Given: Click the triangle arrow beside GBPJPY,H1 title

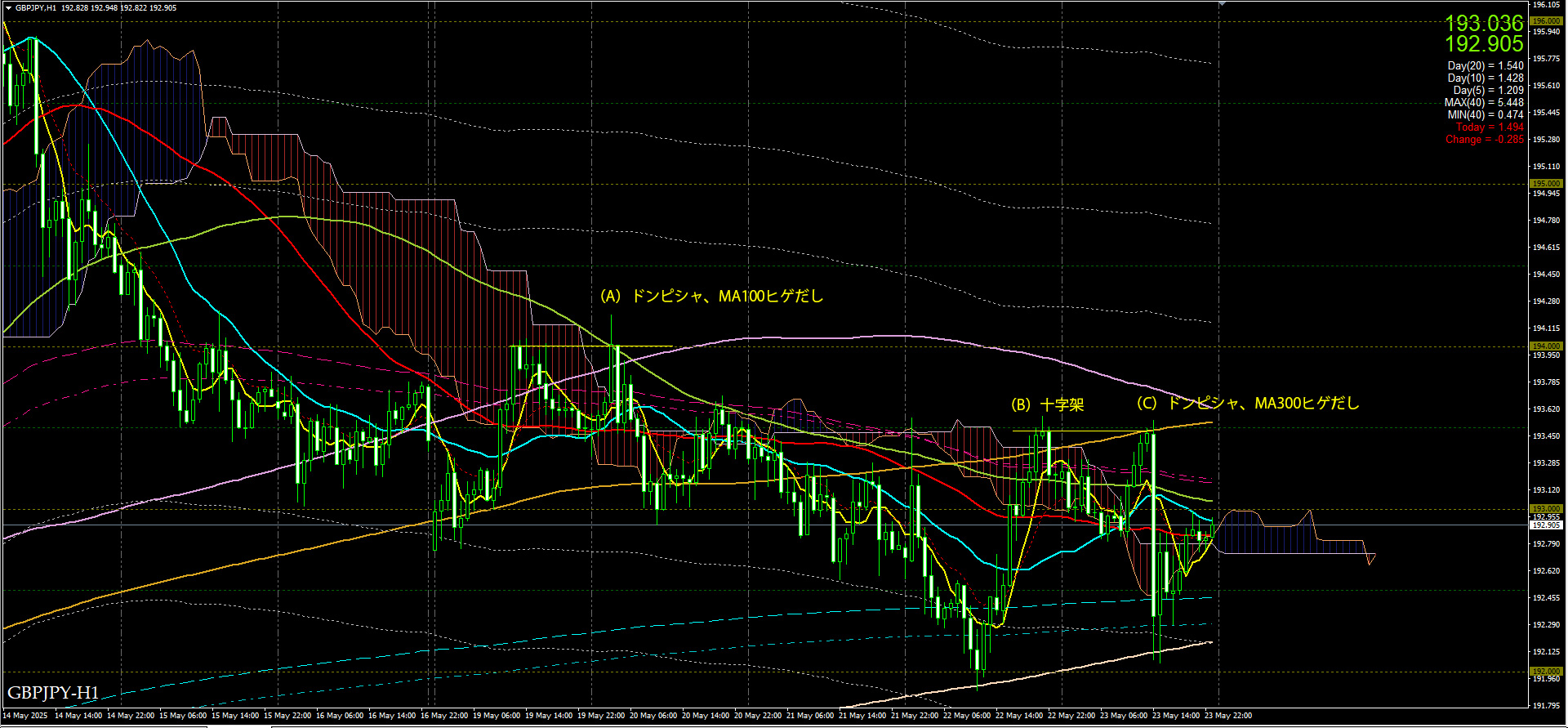Looking at the screenshot, I should click(8, 7).
